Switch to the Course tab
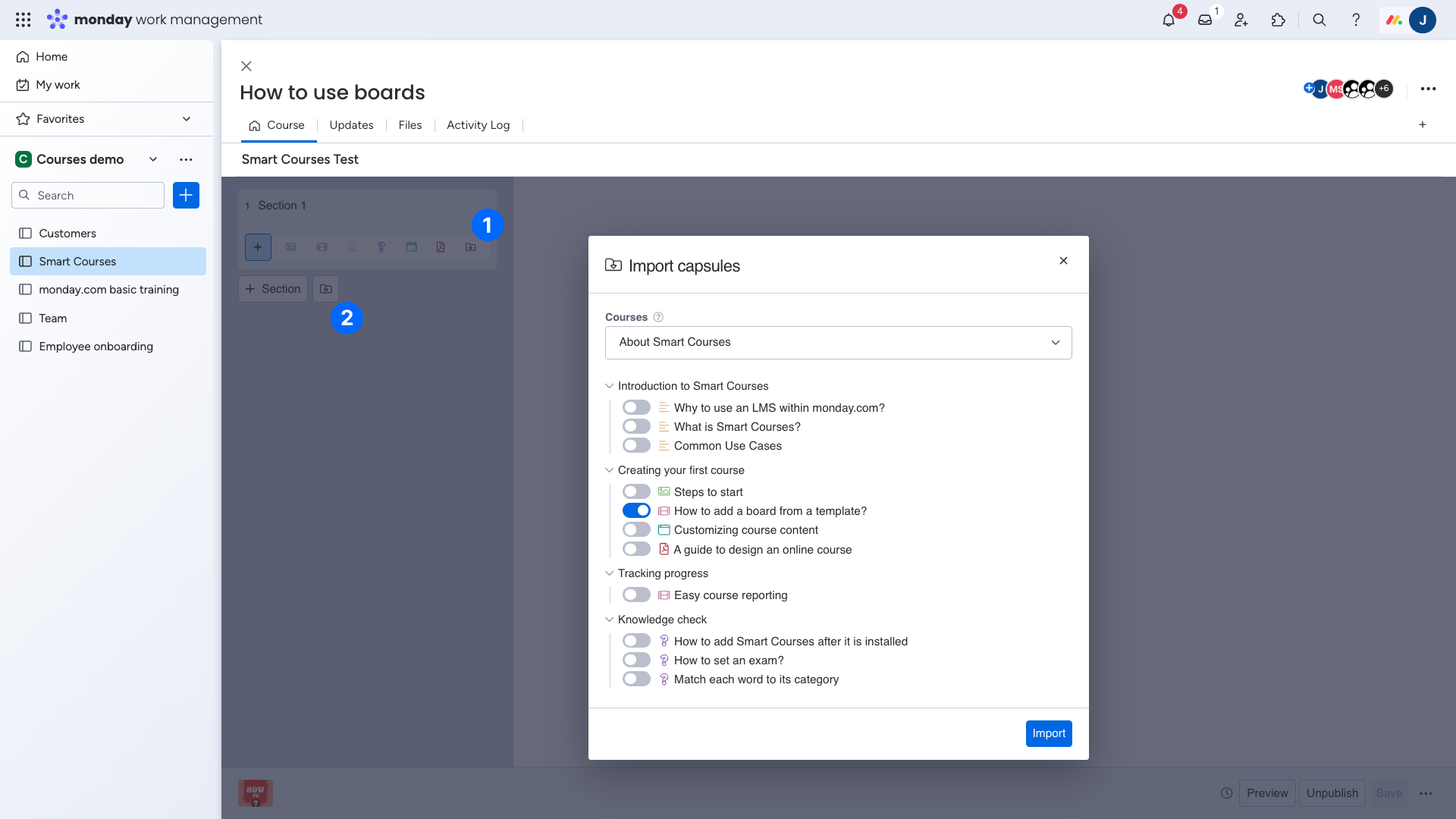This screenshot has width=1456, height=819. click(277, 125)
